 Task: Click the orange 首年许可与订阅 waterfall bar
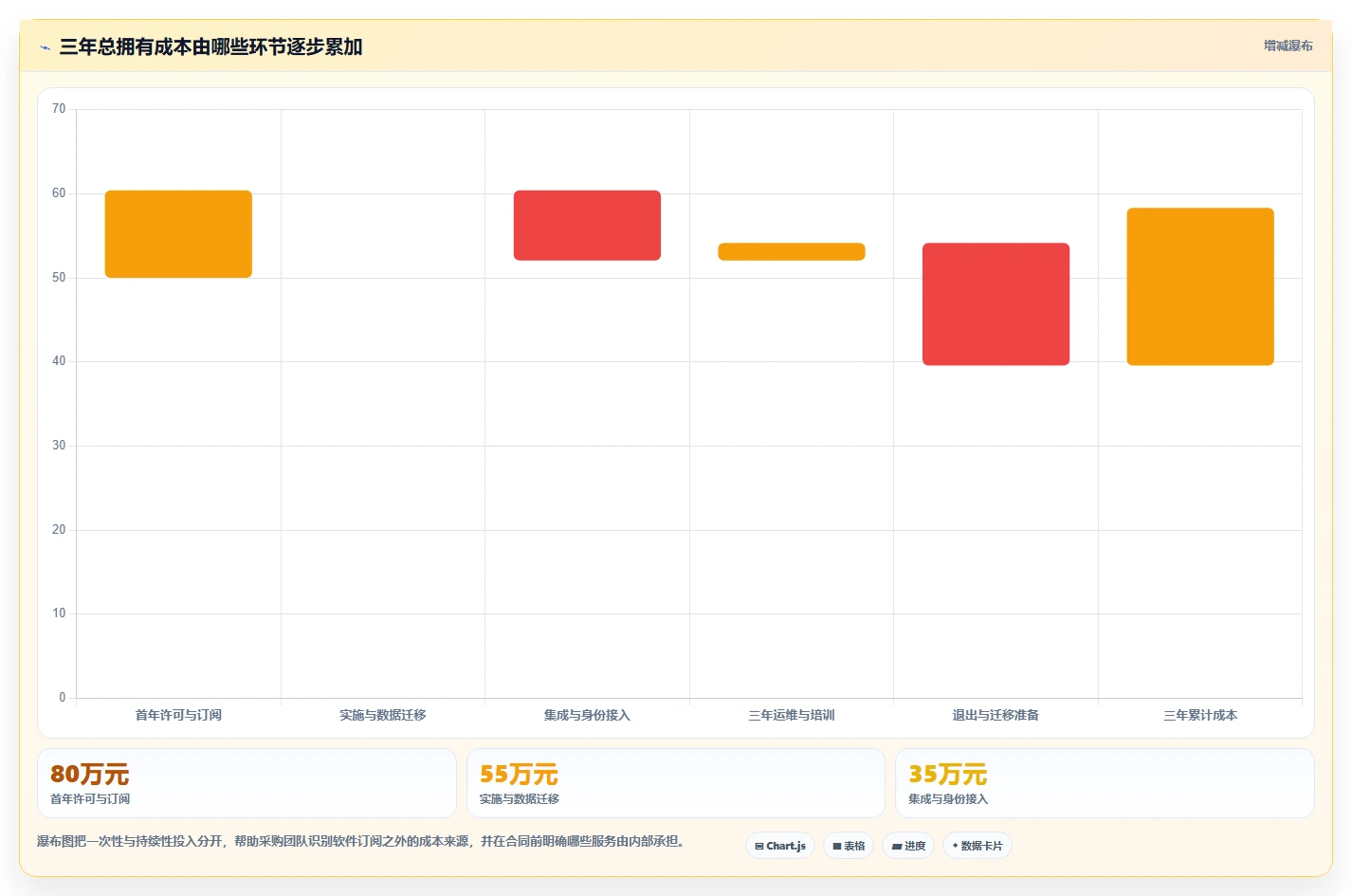click(178, 234)
